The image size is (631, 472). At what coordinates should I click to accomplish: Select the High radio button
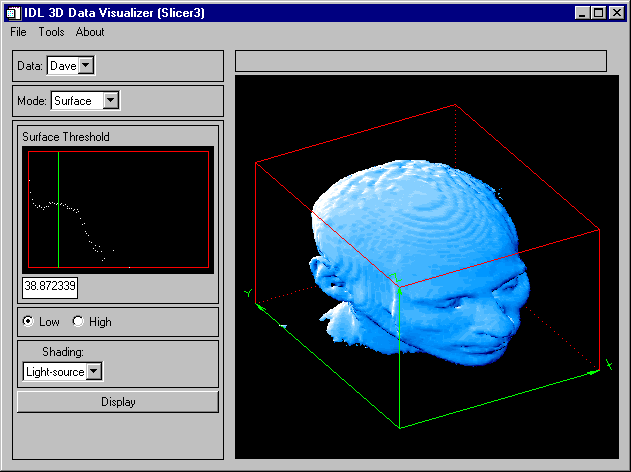pyautogui.click(x=78, y=321)
